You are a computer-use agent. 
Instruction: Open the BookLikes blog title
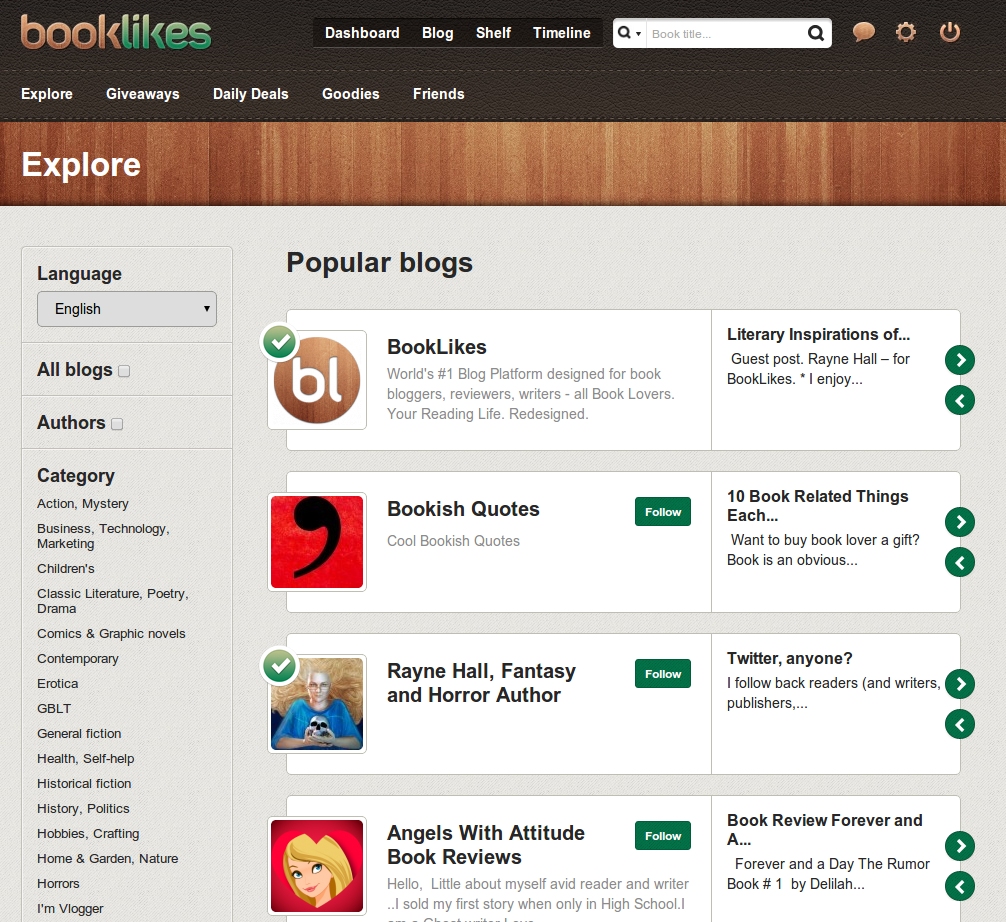click(437, 347)
